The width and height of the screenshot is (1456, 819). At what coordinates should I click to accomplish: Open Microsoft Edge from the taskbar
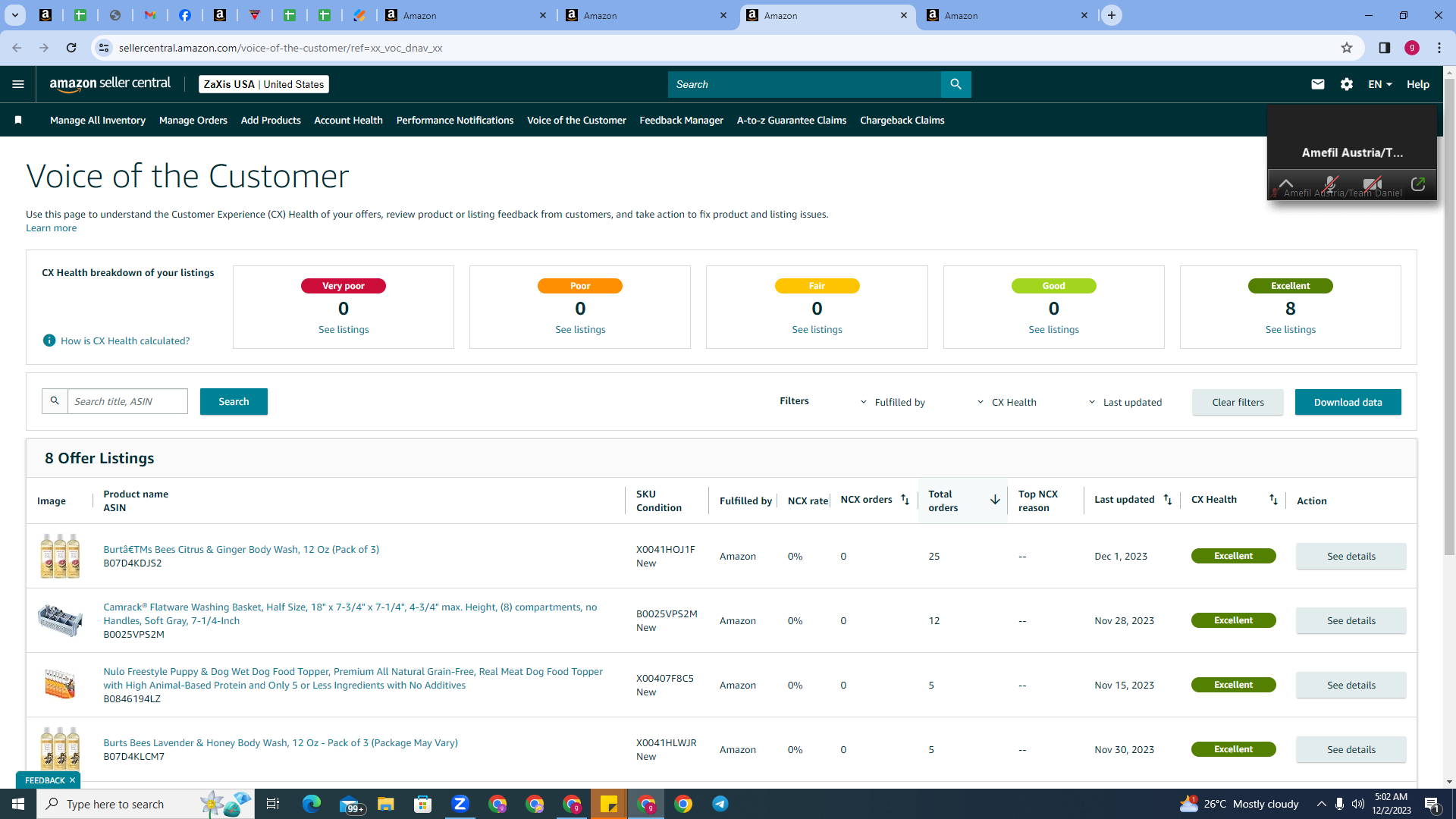pyautogui.click(x=312, y=804)
